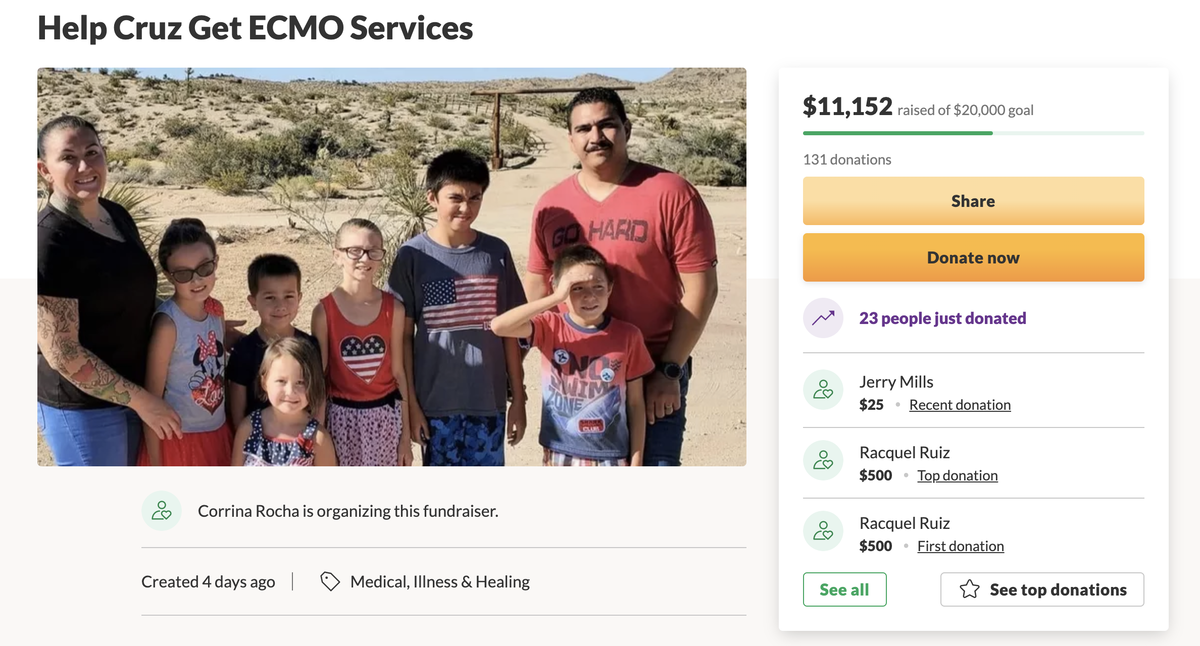Follow the First donation link
Screen dimensions: 1200x646
(960, 546)
